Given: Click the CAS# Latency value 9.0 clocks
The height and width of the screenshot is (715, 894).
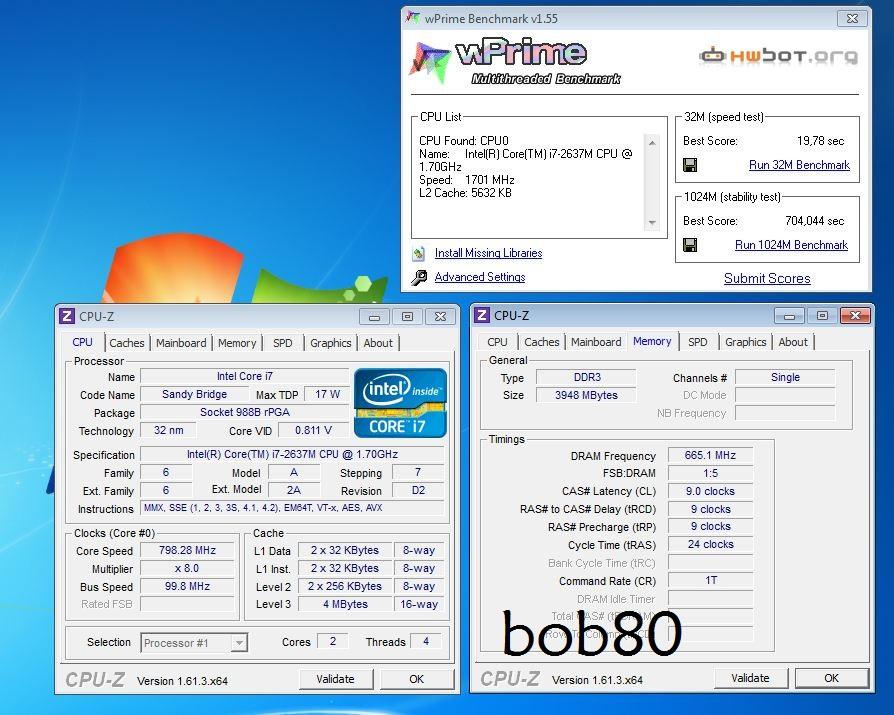Looking at the screenshot, I should 710,491.
